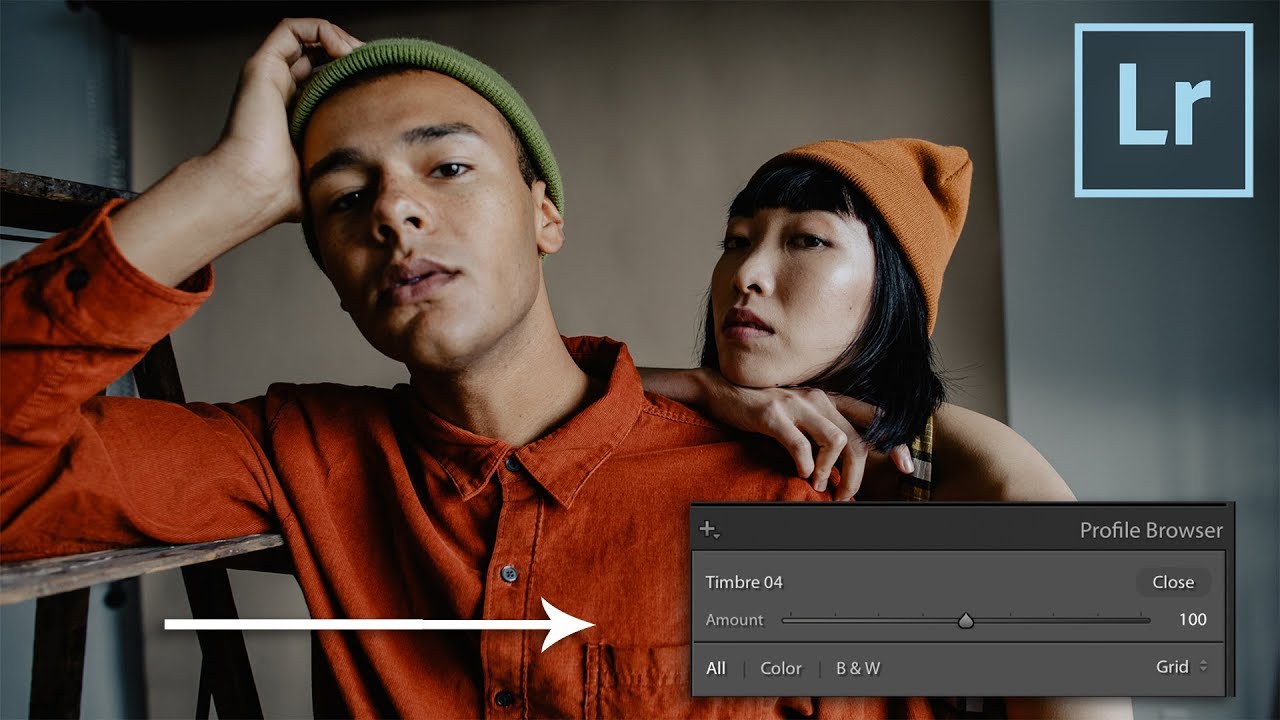Click the Amount value 100
Viewport: 1280px width, 720px height.
point(1192,620)
